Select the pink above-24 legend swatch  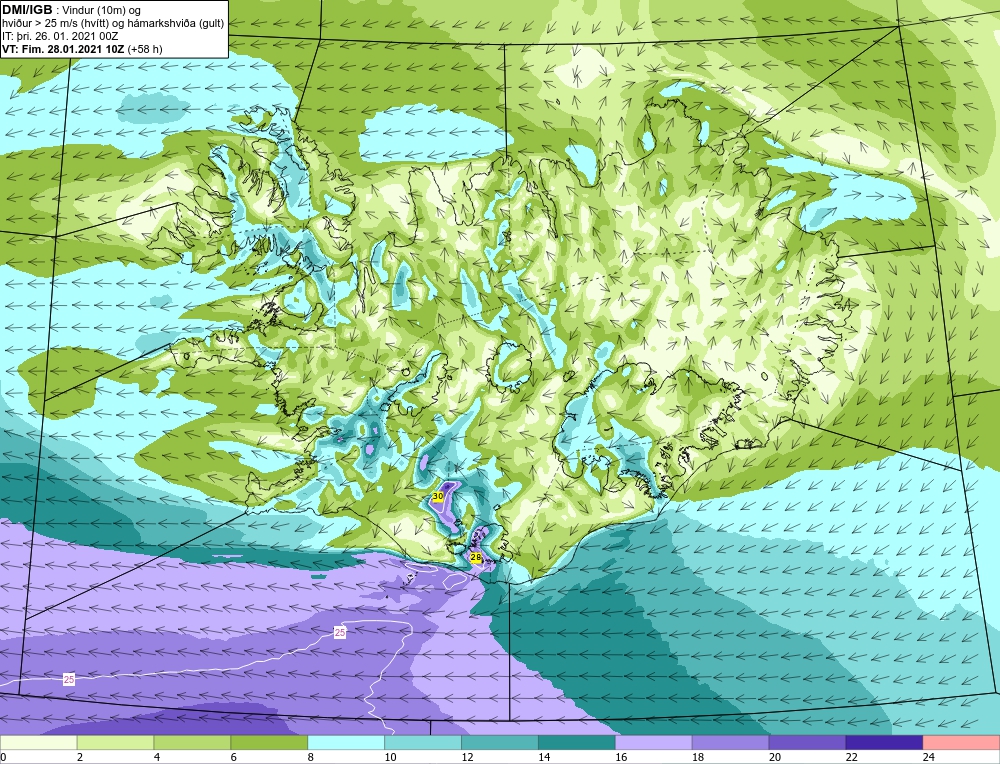click(961, 743)
